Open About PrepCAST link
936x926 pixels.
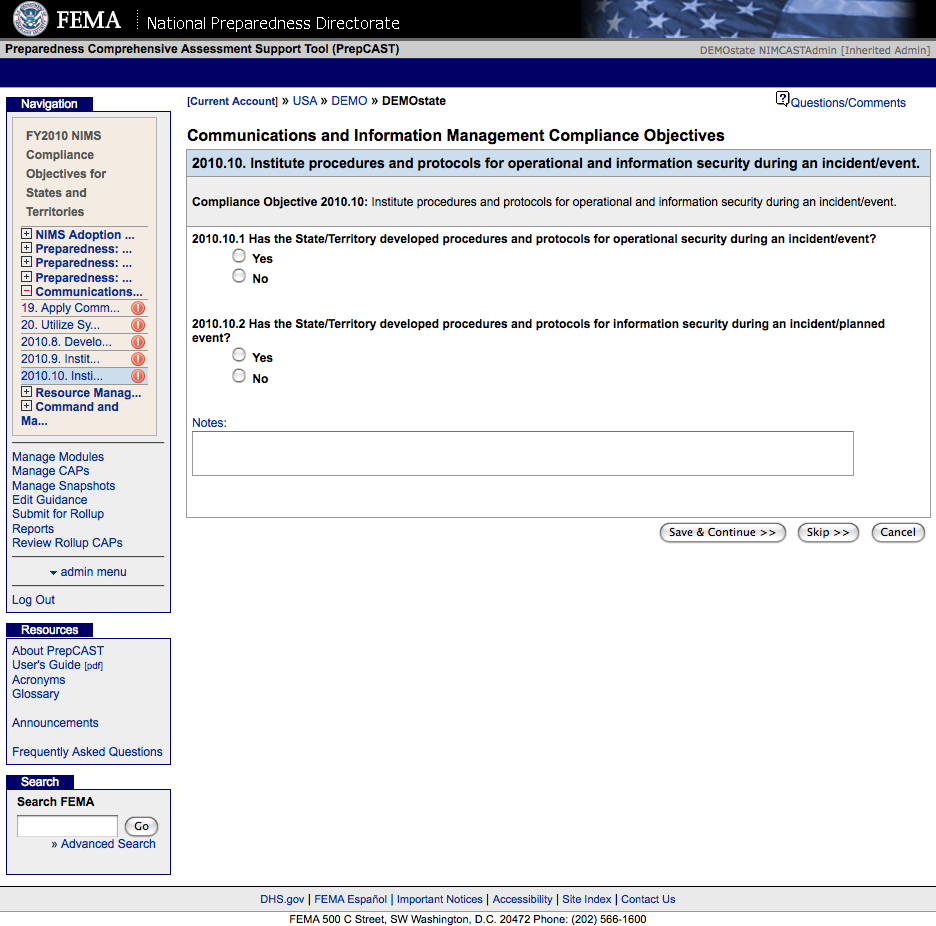(58, 651)
